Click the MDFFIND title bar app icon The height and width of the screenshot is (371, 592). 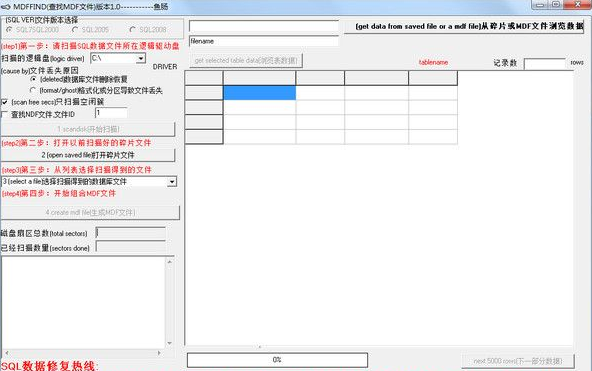coord(6,7)
